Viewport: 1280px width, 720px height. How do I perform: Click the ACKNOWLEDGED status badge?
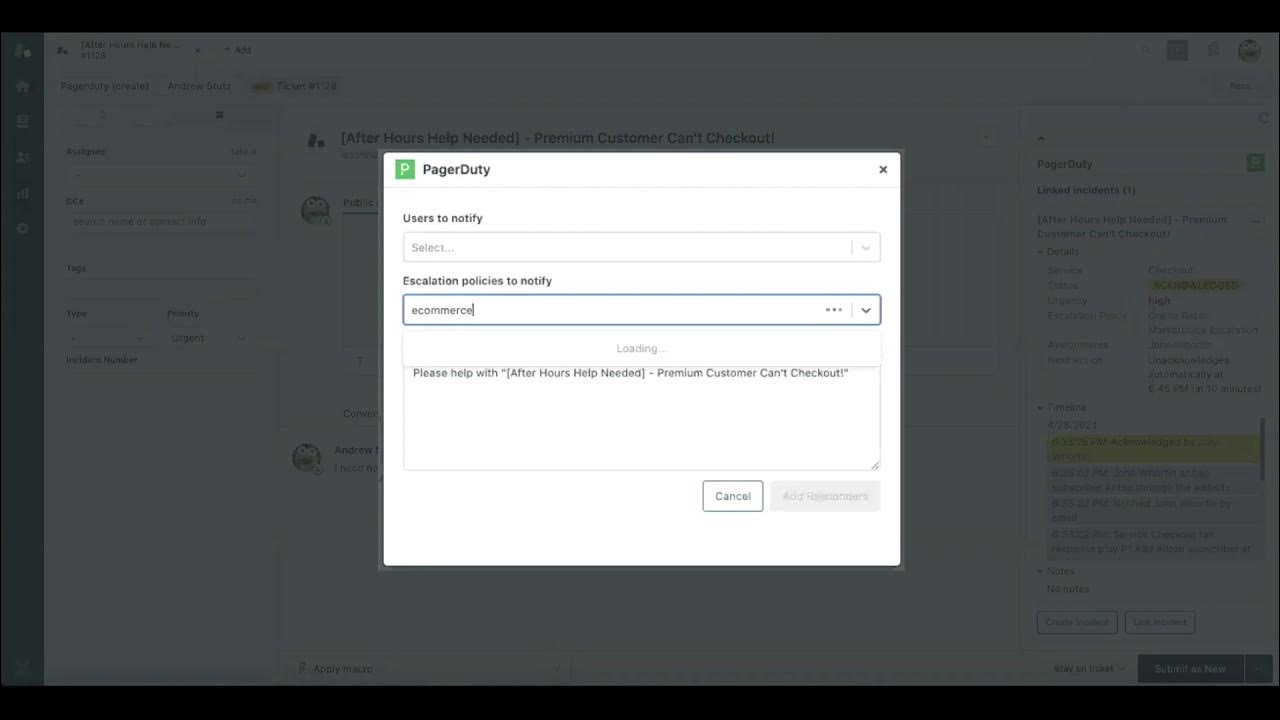tap(1194, 286)
